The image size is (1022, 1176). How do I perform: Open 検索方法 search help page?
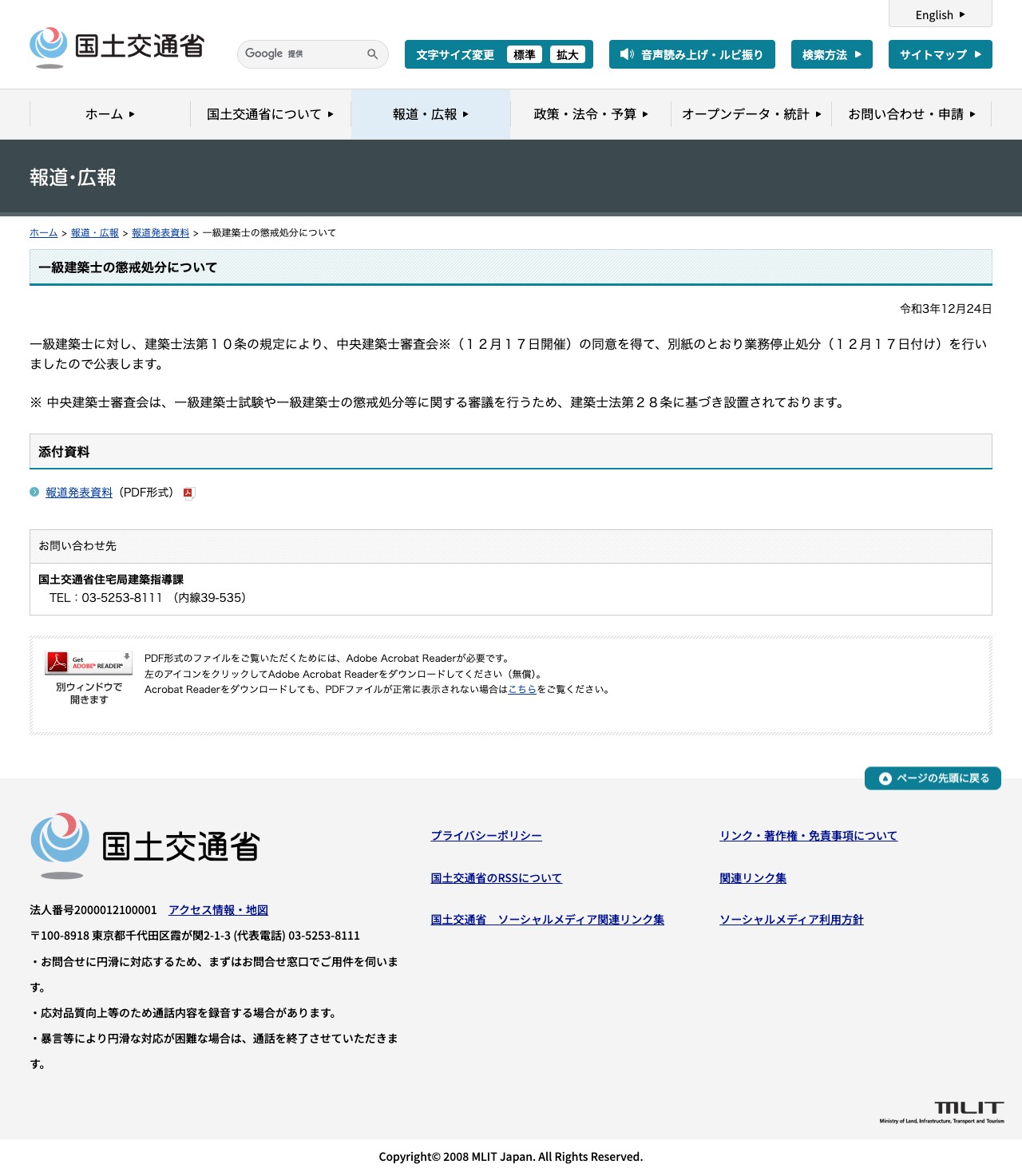(x=832, y=54)
